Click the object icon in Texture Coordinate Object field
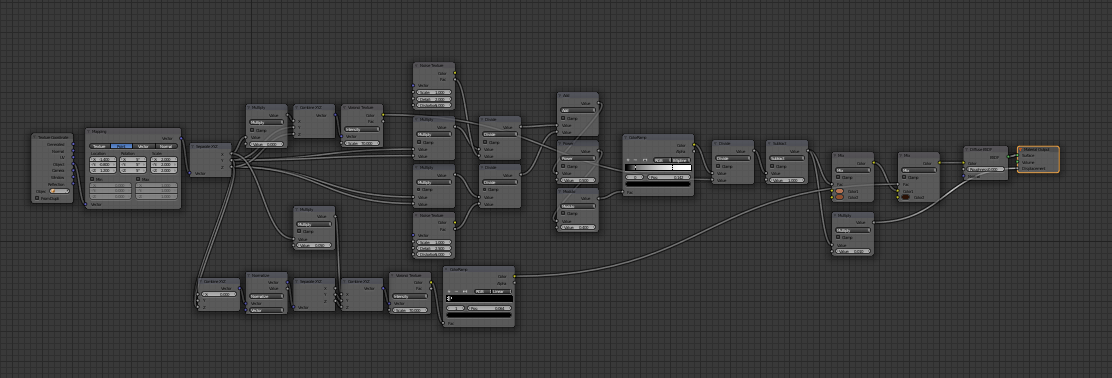The width and height of the screenshot is (1112, 378). (52, 191)
